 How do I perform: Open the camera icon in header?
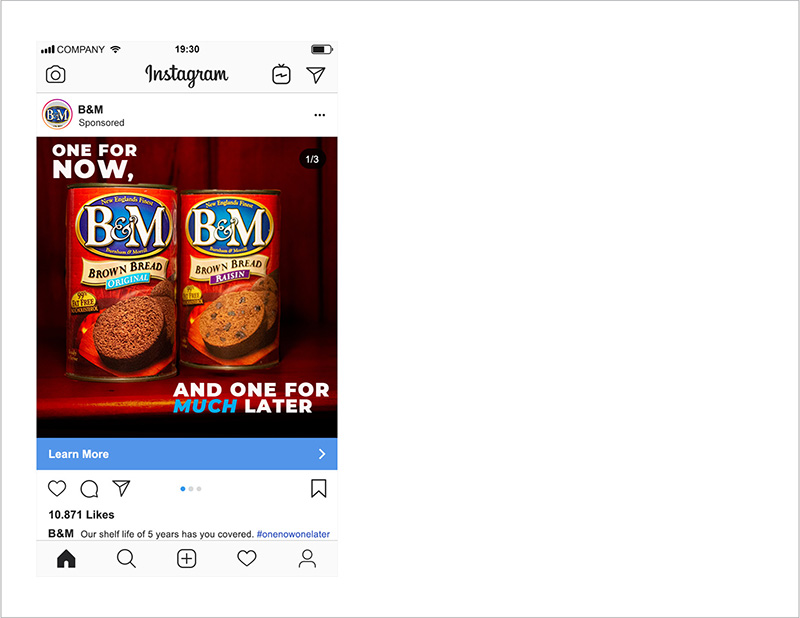pos(56,75)
